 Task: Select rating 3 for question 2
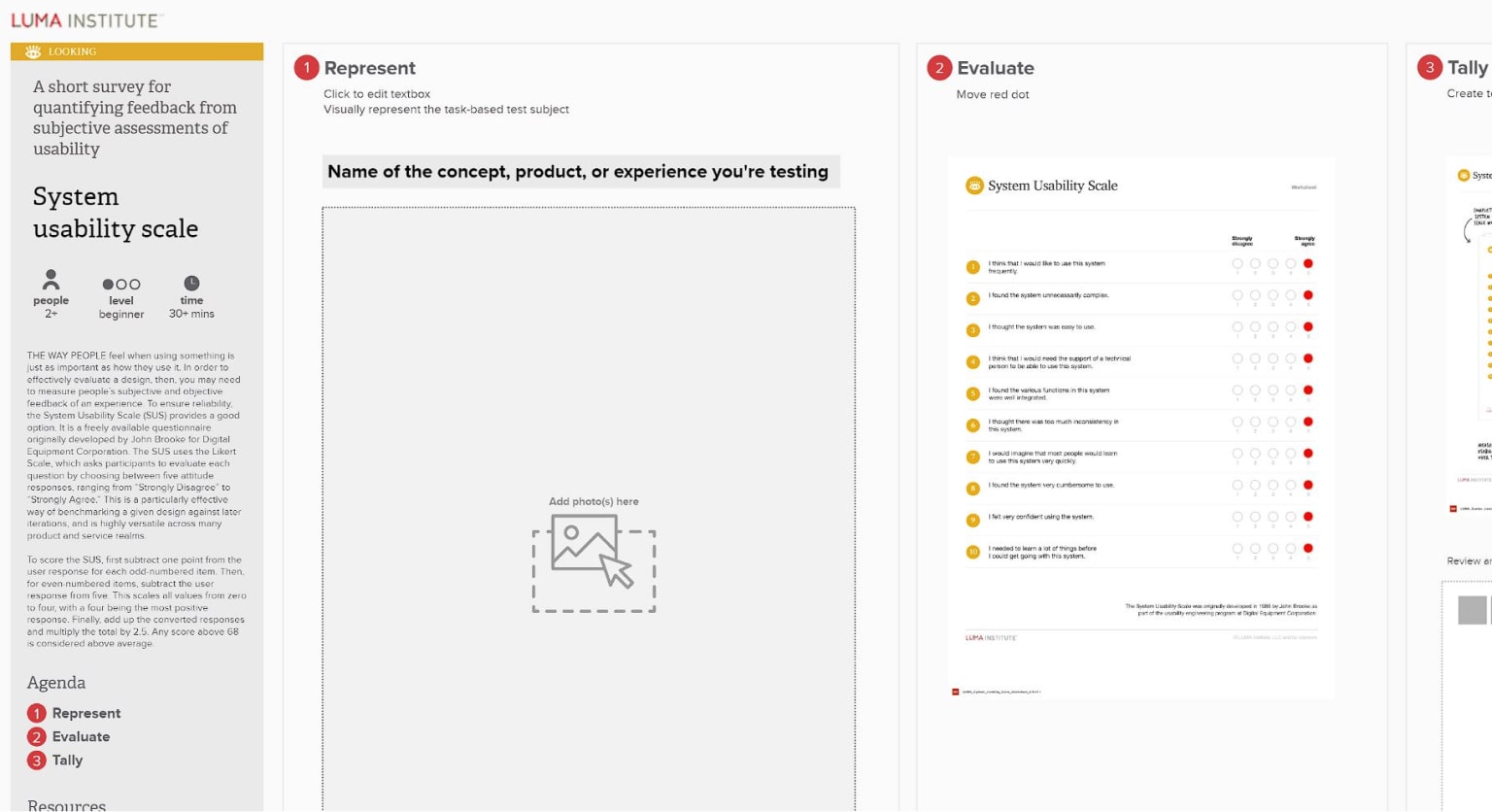[x=1273, y=295]
